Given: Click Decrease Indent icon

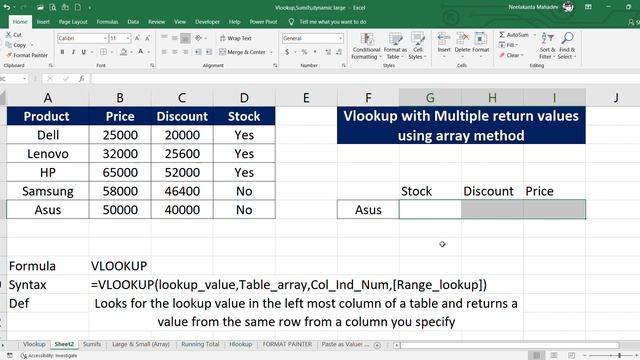Looking at the screenshot, I should (x=198, y=52).
